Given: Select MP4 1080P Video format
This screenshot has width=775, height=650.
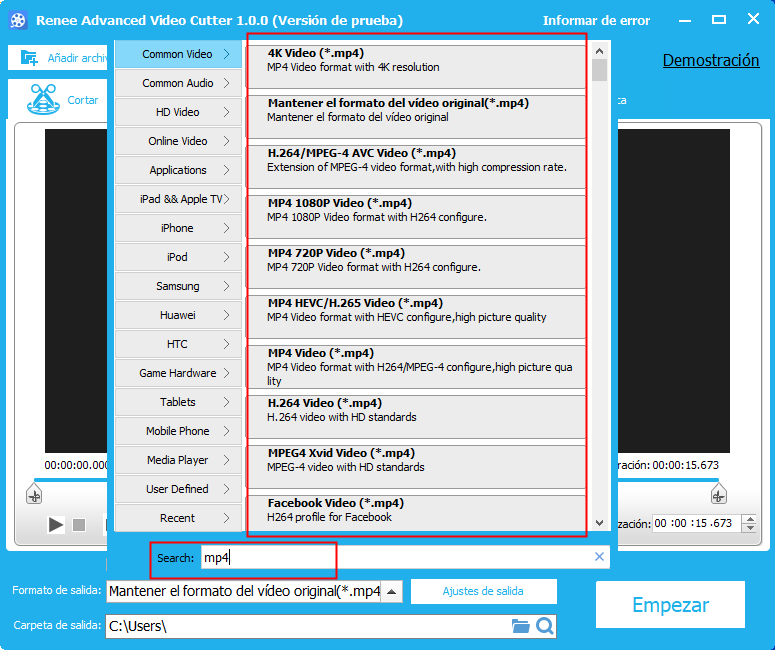Looking at the screenshot, I should click(x=416, y=217).
